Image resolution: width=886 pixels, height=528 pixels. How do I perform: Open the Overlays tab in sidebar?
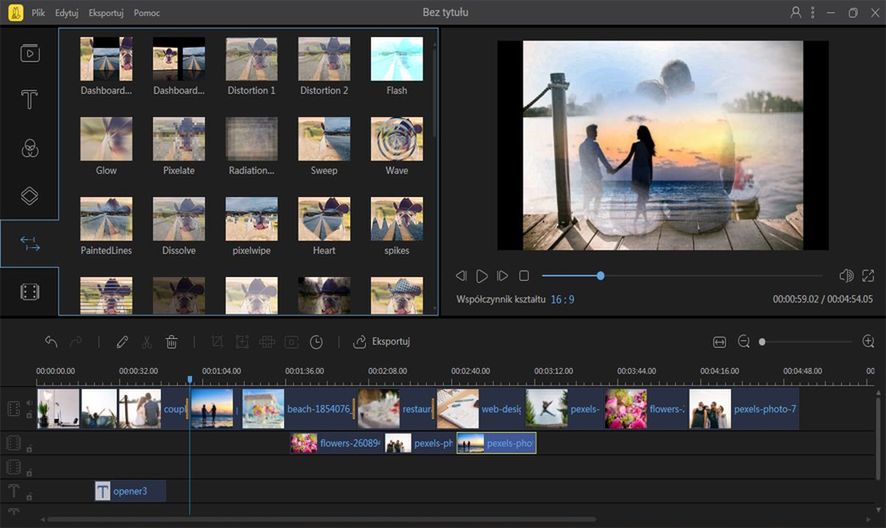tap(29, 196)
